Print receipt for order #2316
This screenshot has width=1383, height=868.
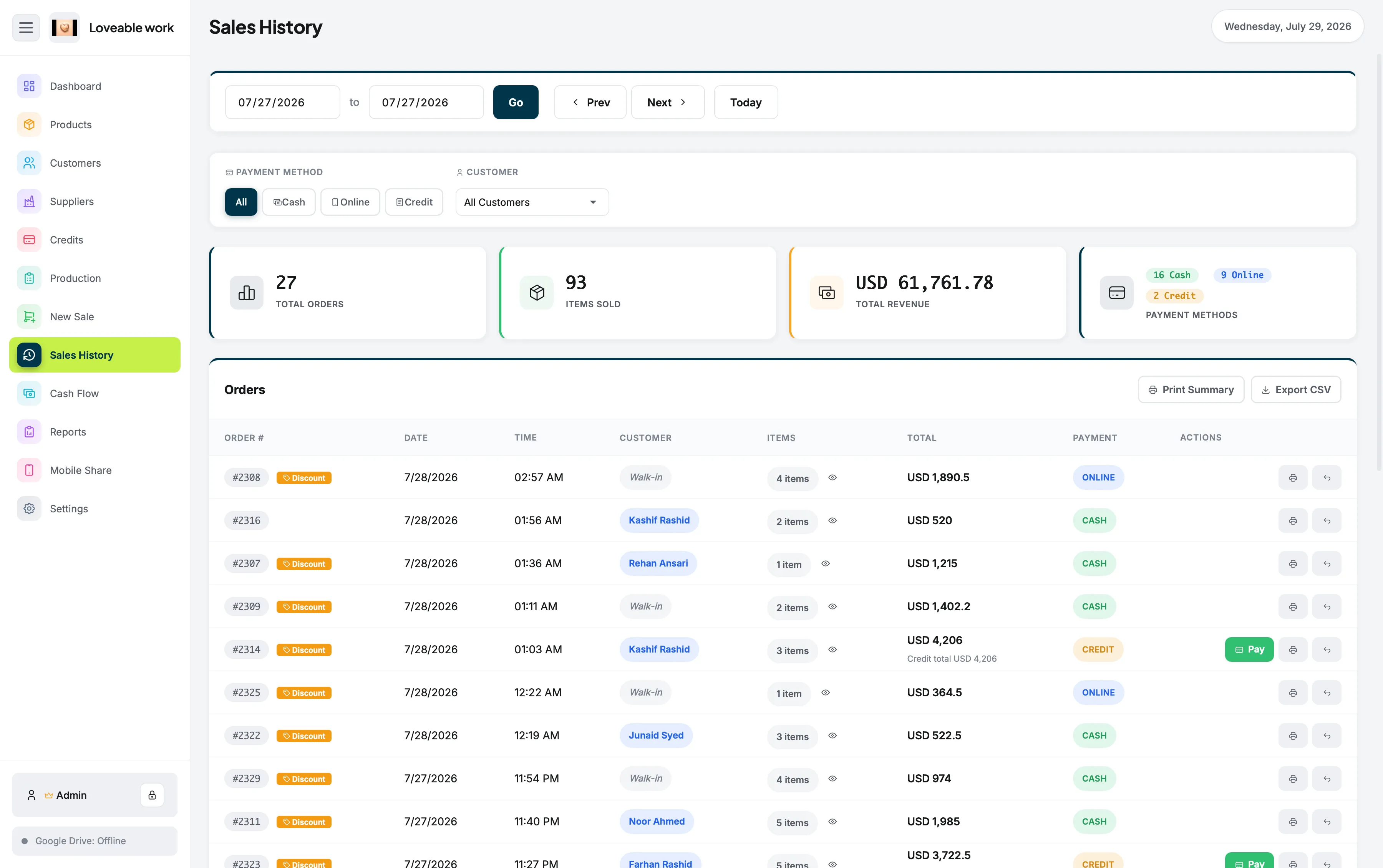pyautogui.click(x=1293, y=521)
